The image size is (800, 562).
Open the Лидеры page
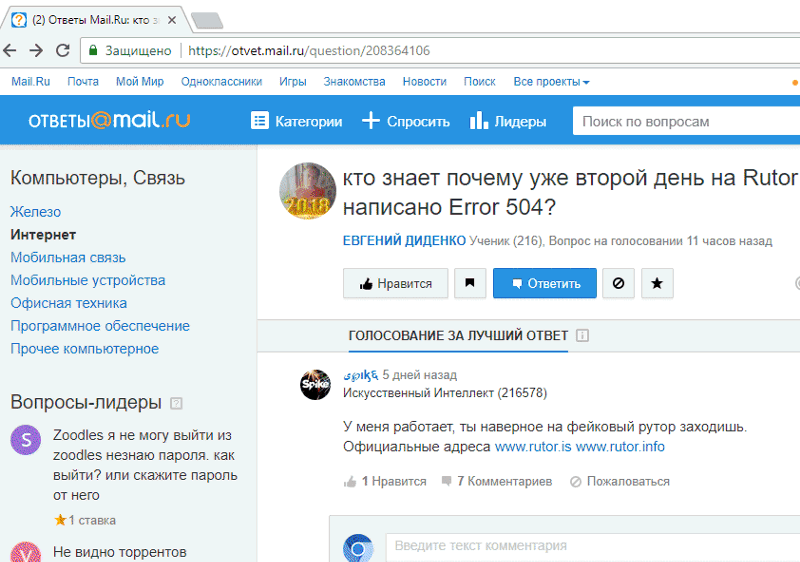tap(508, 121)
